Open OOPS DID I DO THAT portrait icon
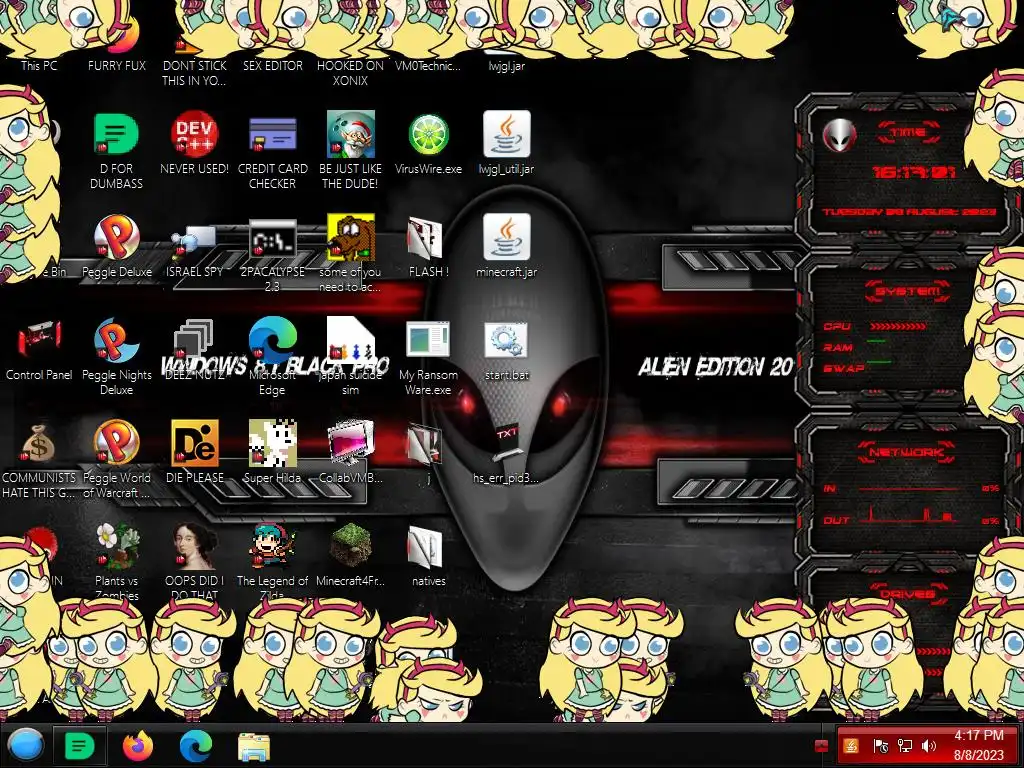 [194, 546]
